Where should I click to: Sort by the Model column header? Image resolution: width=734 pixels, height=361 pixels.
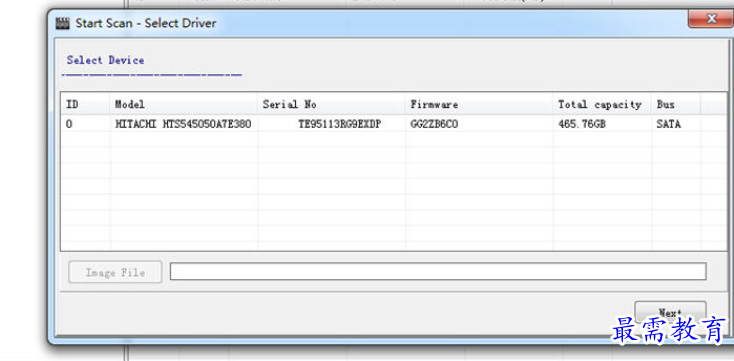(x=184, y=104)
